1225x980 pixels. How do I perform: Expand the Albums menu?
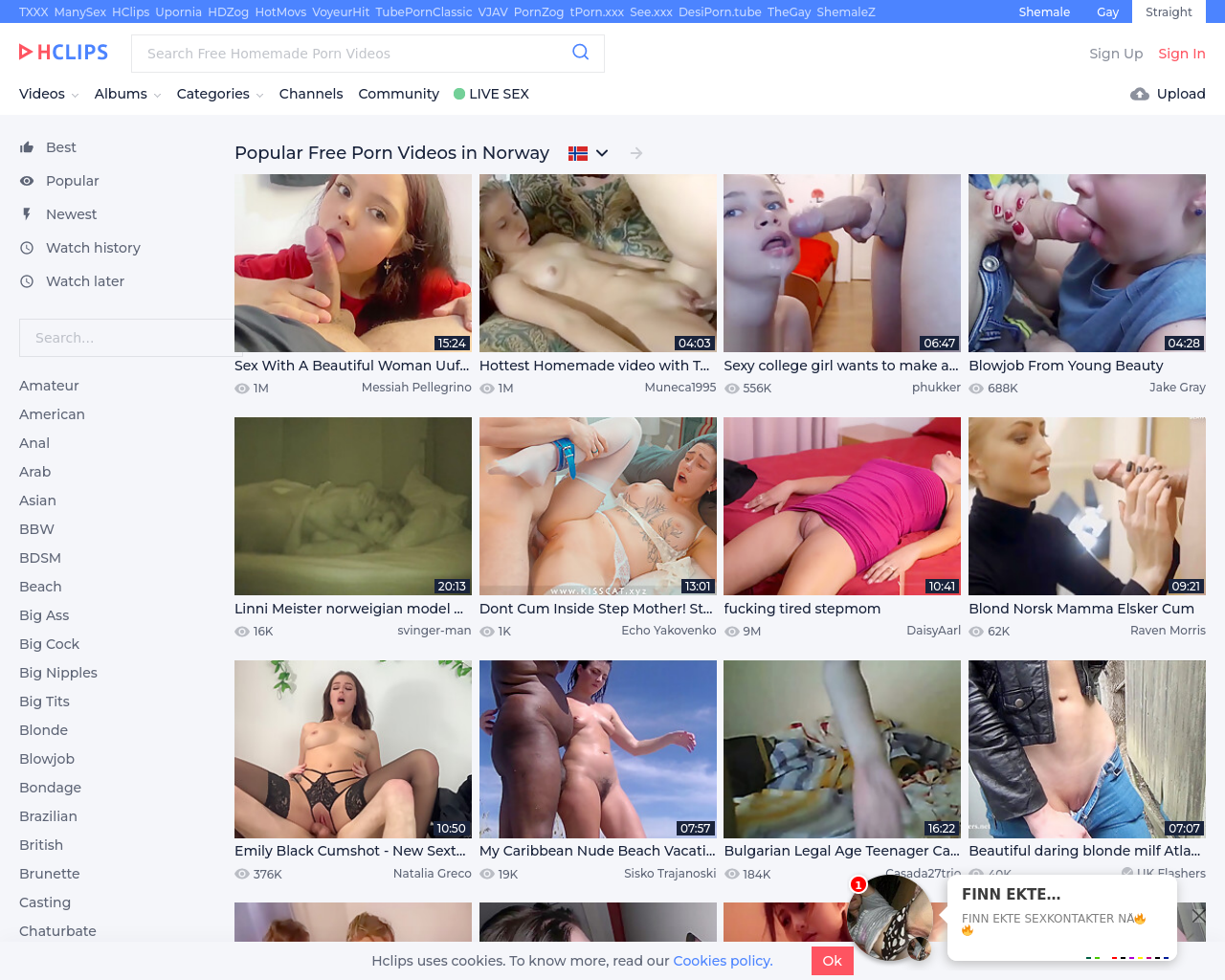click(x=127, y=94)
